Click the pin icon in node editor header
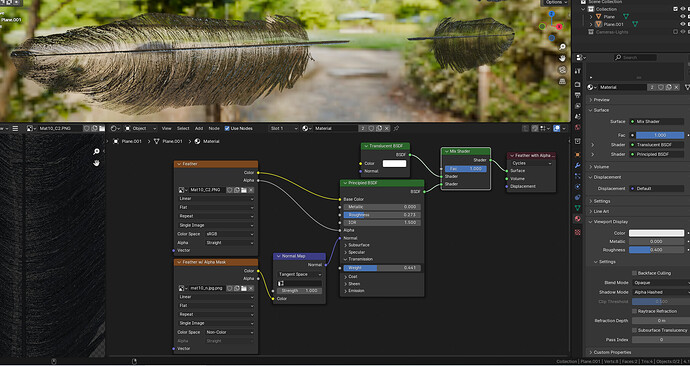690x366 pixels. (396, 128)
